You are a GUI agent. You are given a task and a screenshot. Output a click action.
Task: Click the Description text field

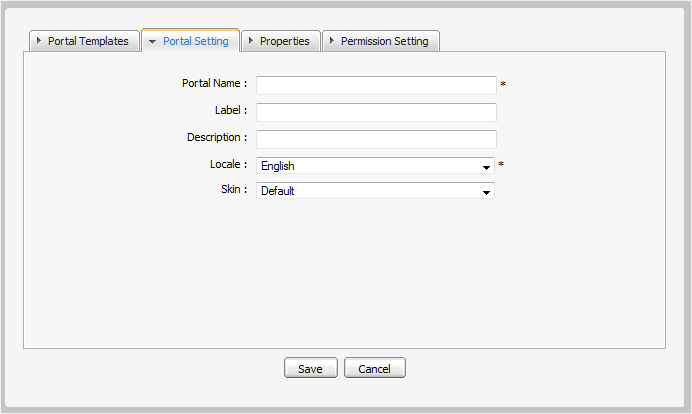pyautogui.click(x=376, y=139)
